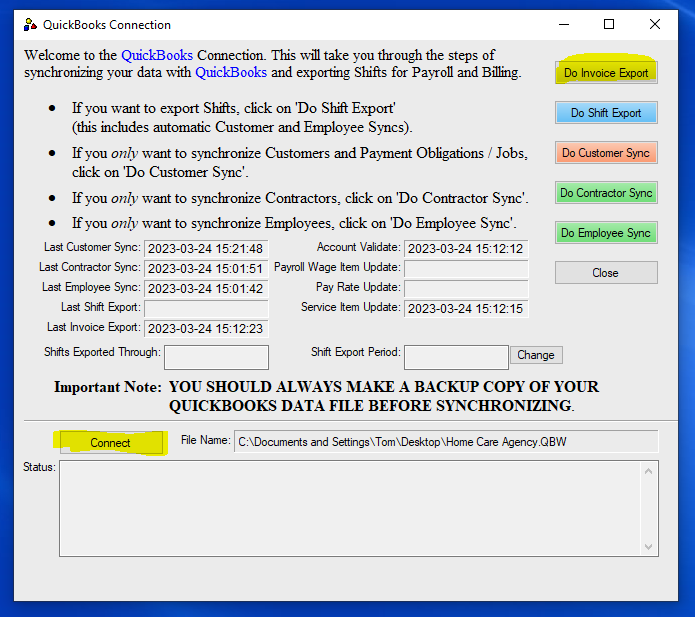Click the 'Important Note:' label
This screenshot has height=617, width=695.
(x=108, y=387)
